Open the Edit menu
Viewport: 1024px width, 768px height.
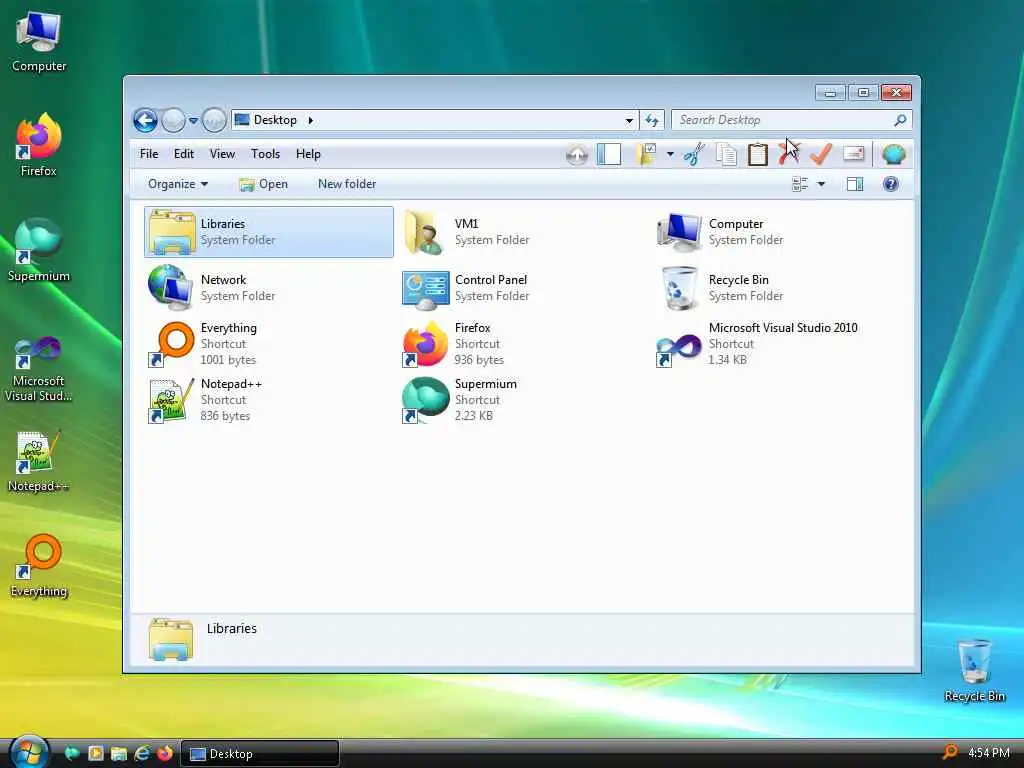click(184, 154)
